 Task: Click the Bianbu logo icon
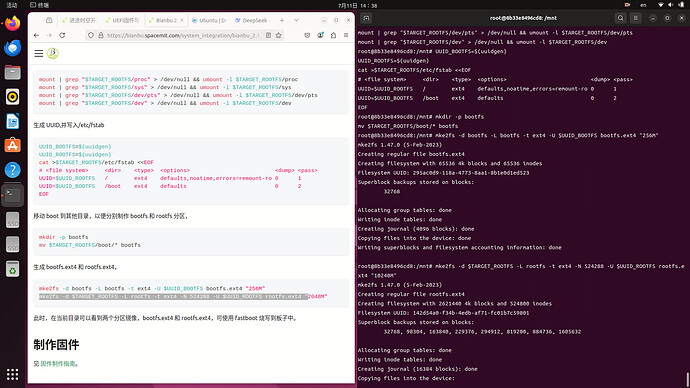point(53,53)
